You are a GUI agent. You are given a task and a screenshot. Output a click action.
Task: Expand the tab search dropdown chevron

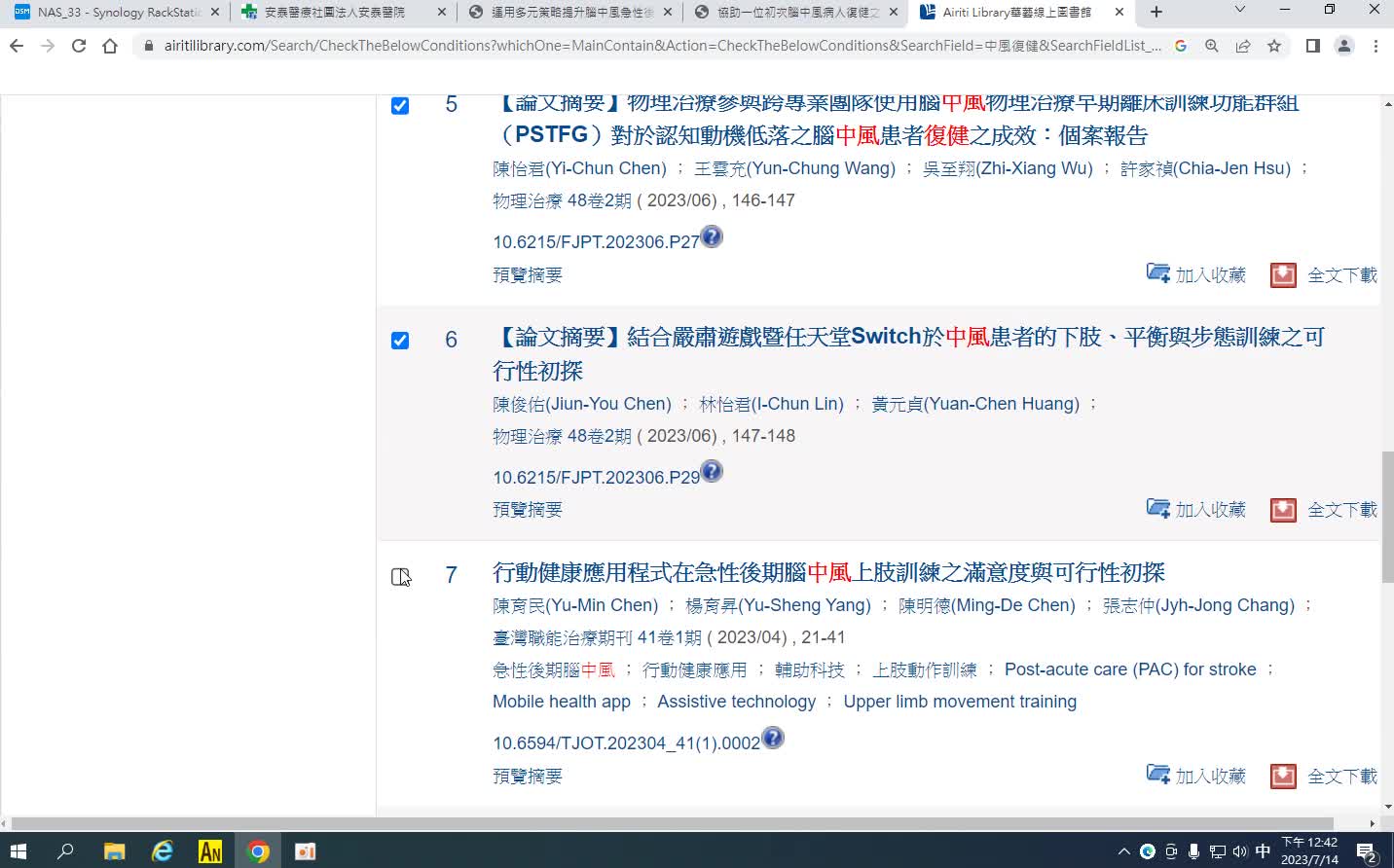(x=1239, y=10)
